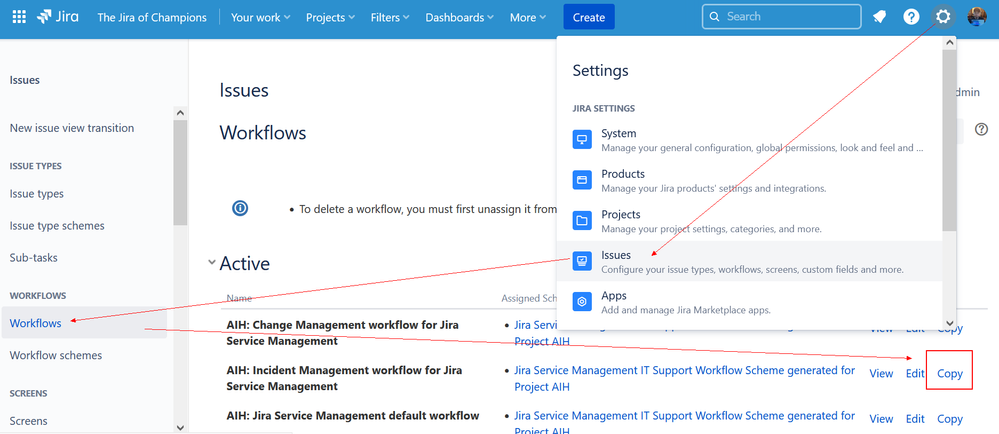This screenshot has width=999, height=434.
Task: Select Products in Jira settings menu
Action: tap(749, 180)
